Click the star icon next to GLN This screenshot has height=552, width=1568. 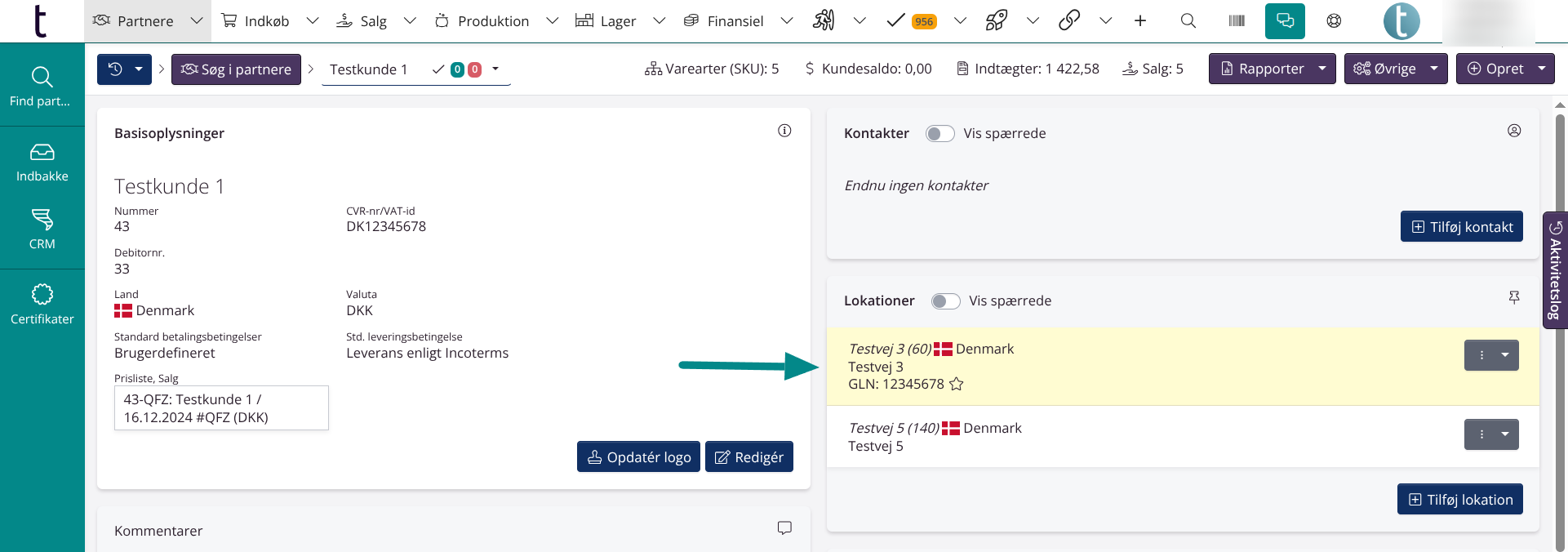click(x=957, y=385)
